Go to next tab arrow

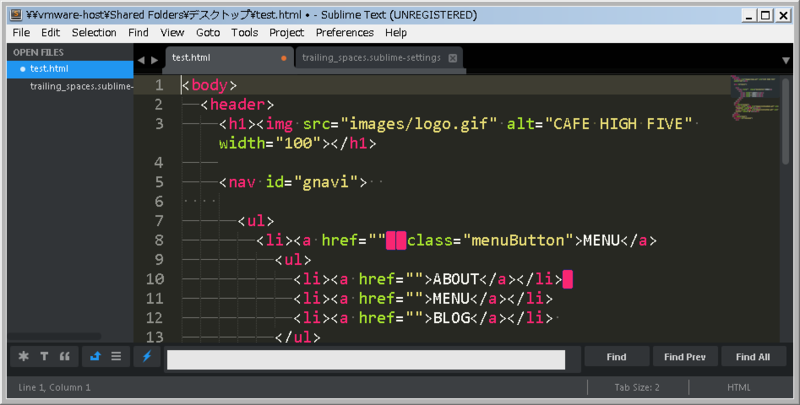(x=154, y=60)
